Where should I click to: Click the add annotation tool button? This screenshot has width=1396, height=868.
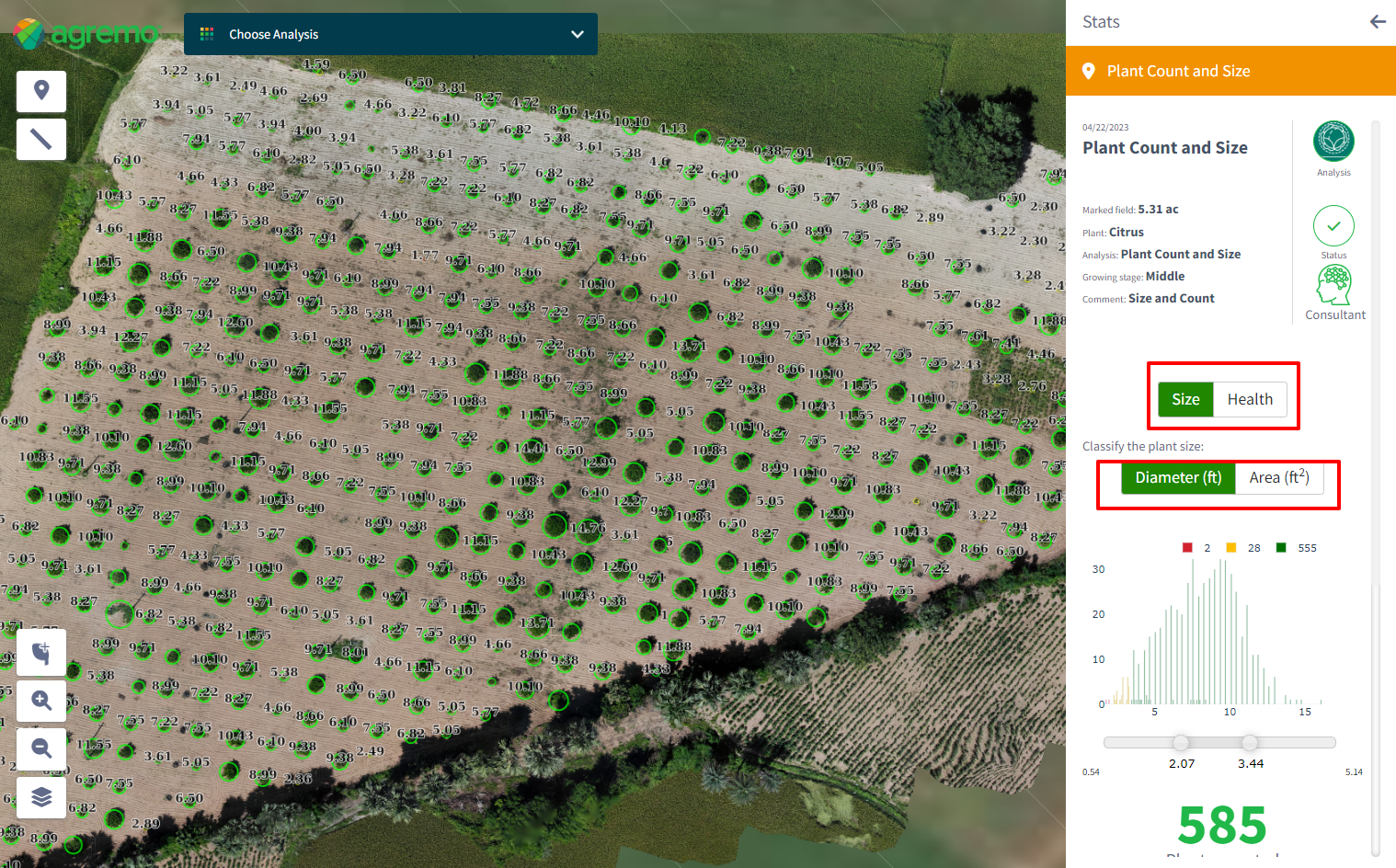41,653
